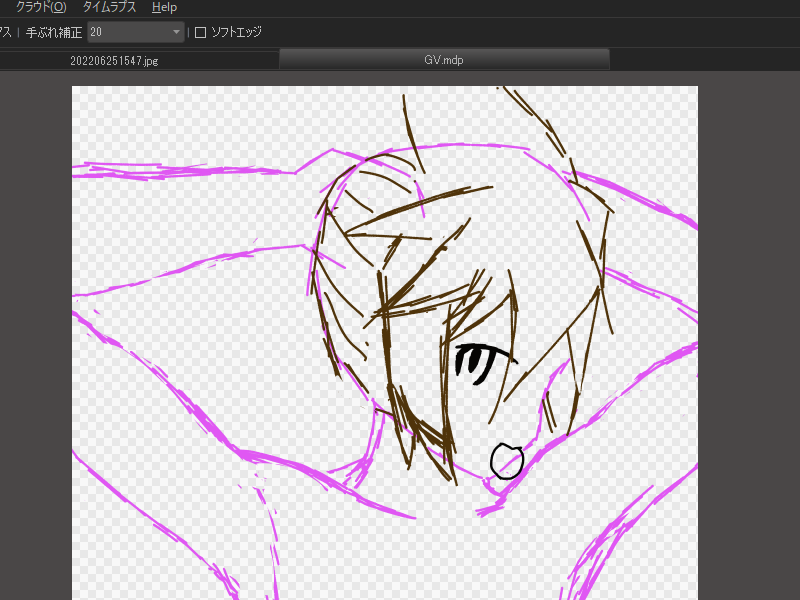Open the タイムラプス menu
The image size is (800, 600).
(x=109, y=7)
